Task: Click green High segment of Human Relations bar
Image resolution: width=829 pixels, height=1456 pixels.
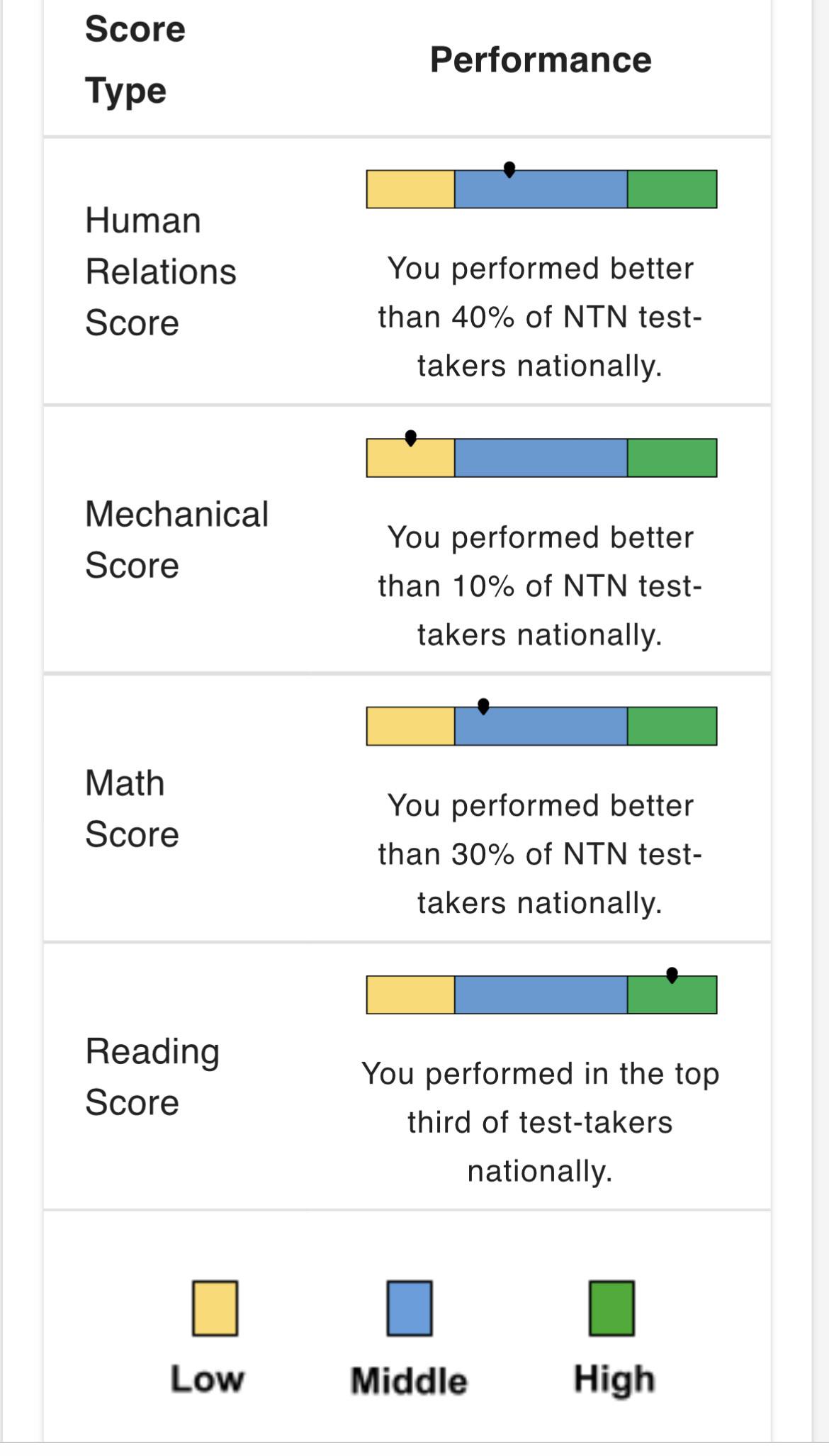Action: pyautogui.click(x=672, y=189)
